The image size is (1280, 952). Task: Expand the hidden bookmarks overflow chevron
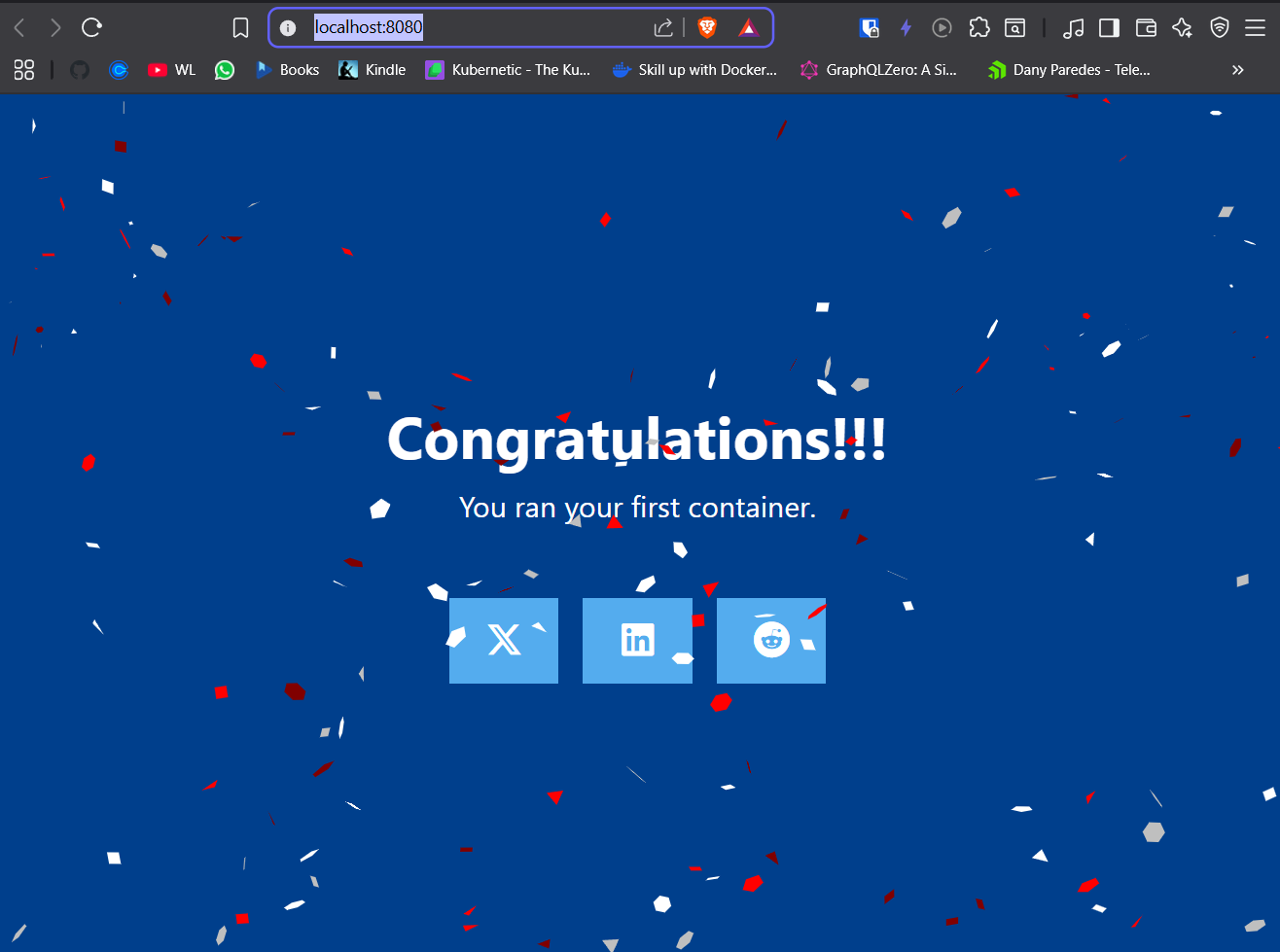(x=1237, y=70)
